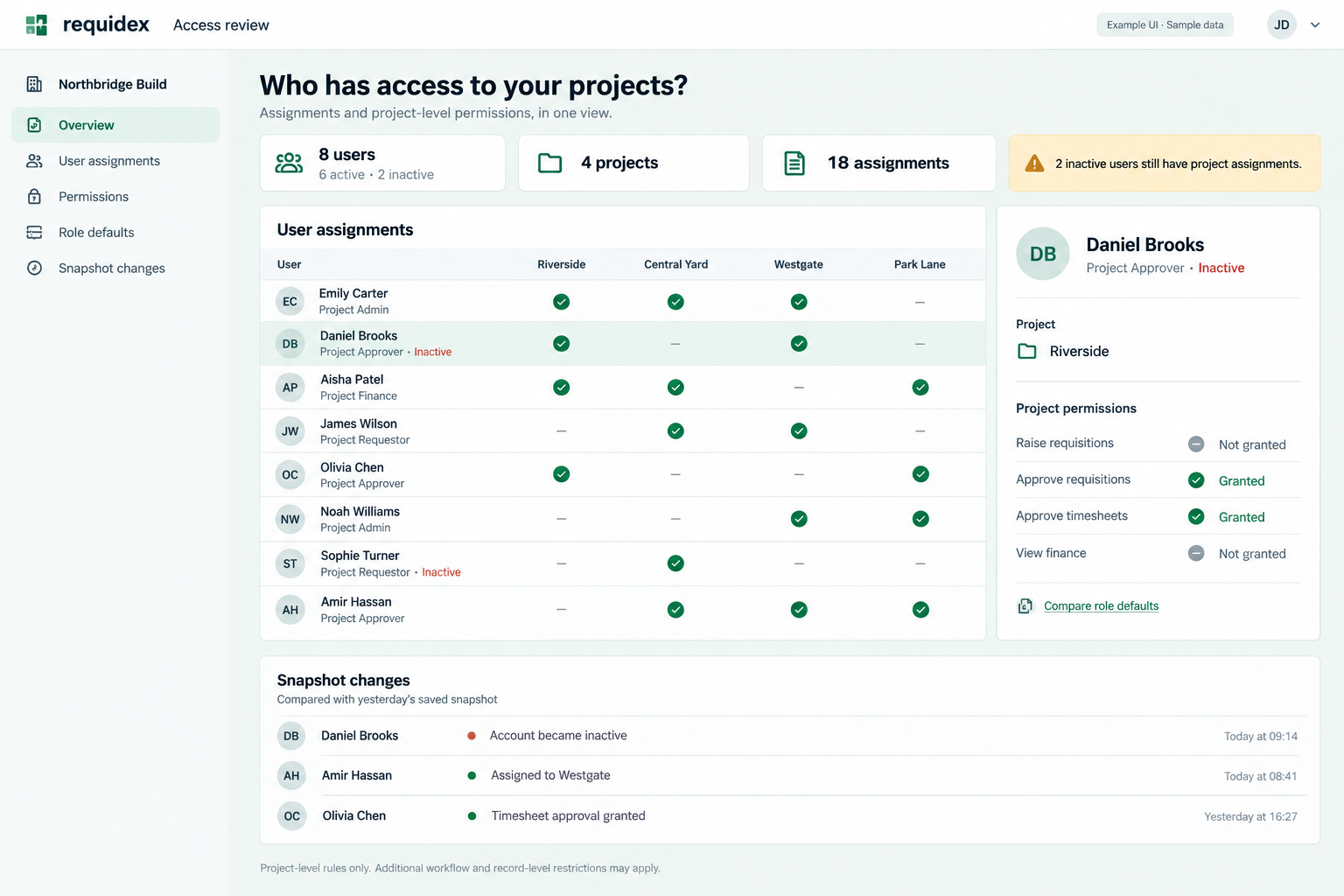Viewport: 1344px width, 896px height.
Task: Click OC avatar in Snapshot changes list
Action: coord(291,816)
